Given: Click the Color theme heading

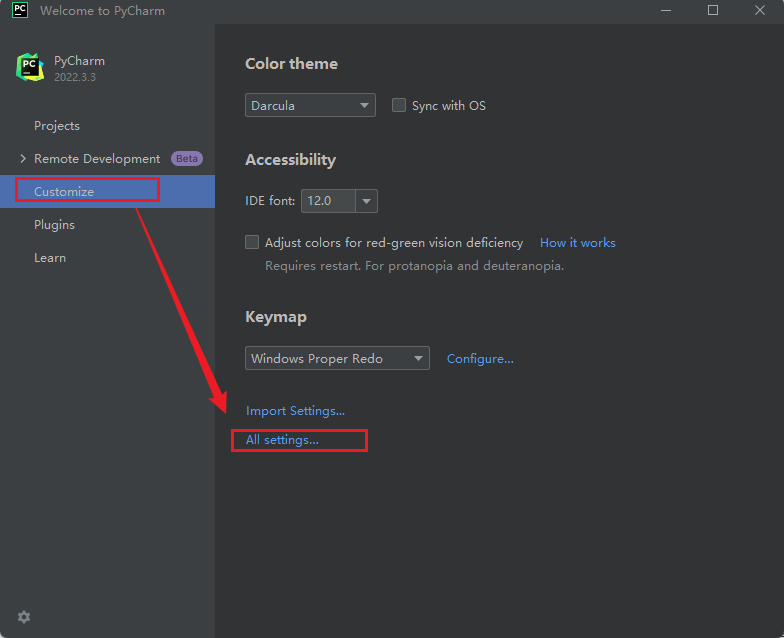Looking at the screenshot, I should (292, 64).
